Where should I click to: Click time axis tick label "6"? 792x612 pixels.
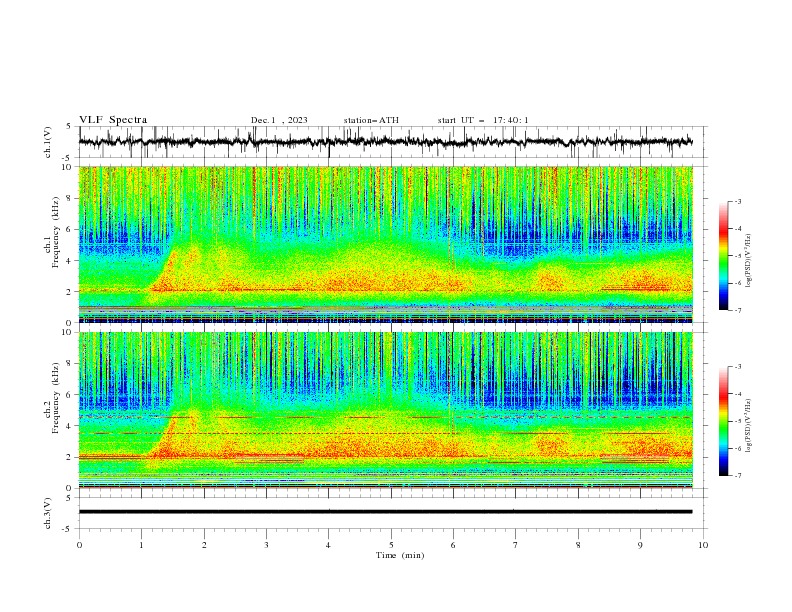coord(453,545)
